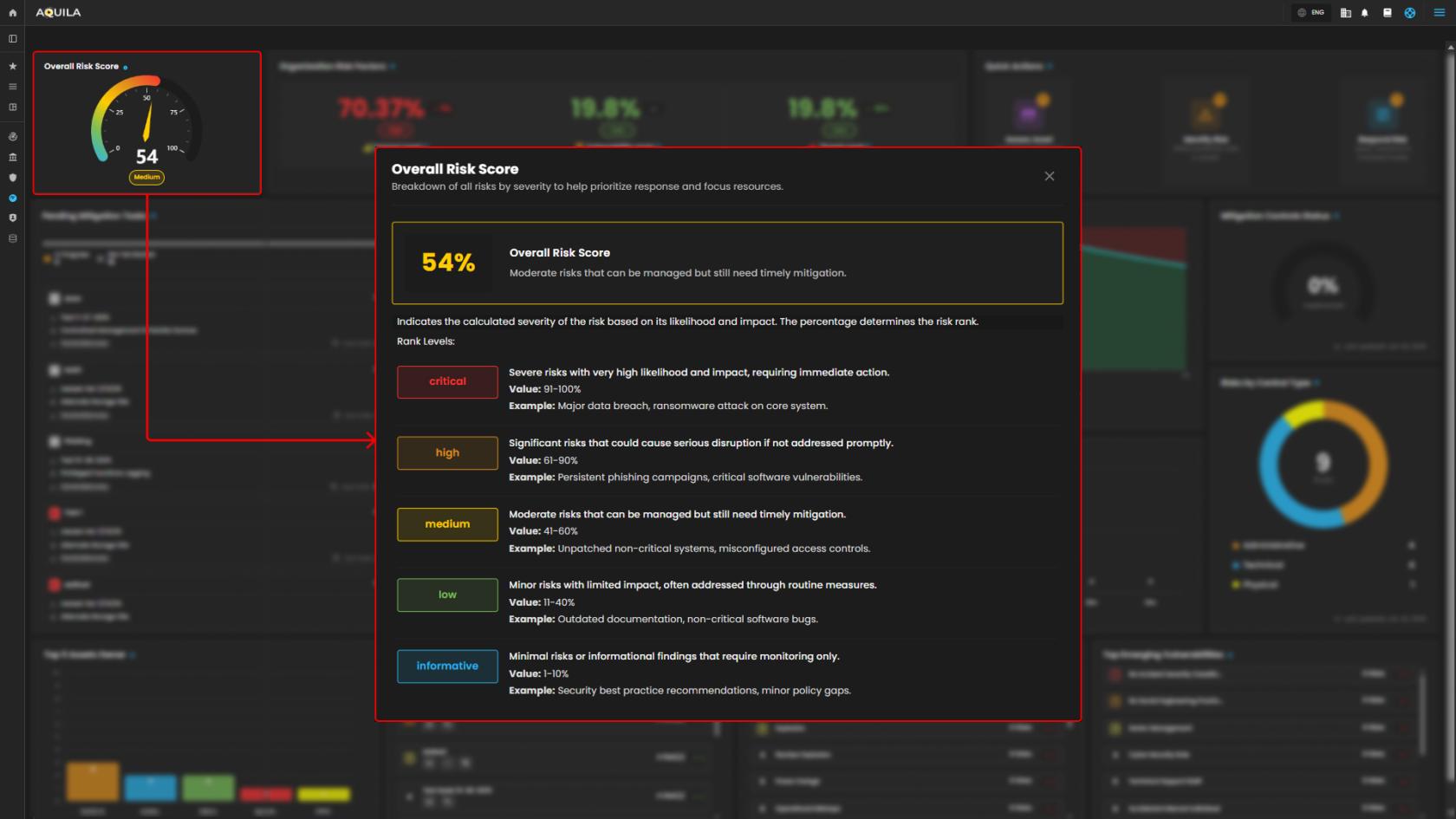Image resolution: width=1456 pixels, height=819 pixels.
Task: Open favorites via the star icon
Action: point(12,66)
